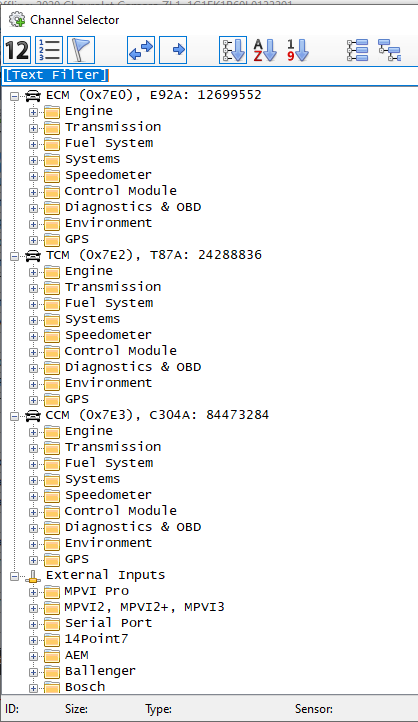
Task: Expand the Serial Port folder
Action: tap(33, 624)
